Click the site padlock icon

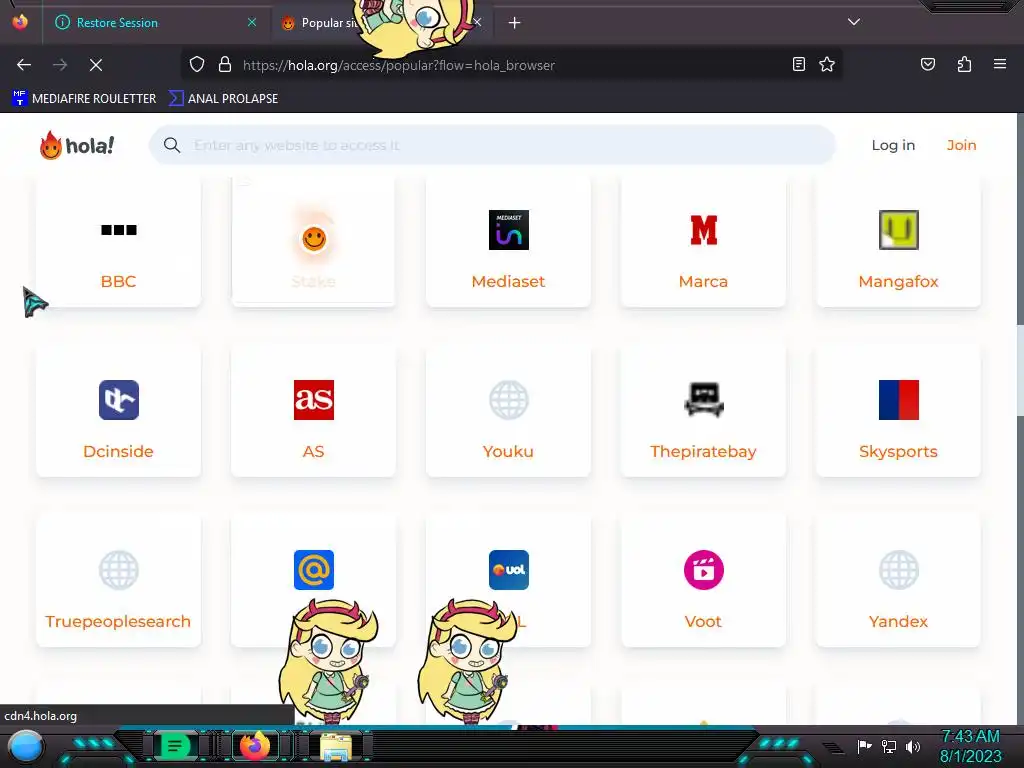(x=225, y=65)
